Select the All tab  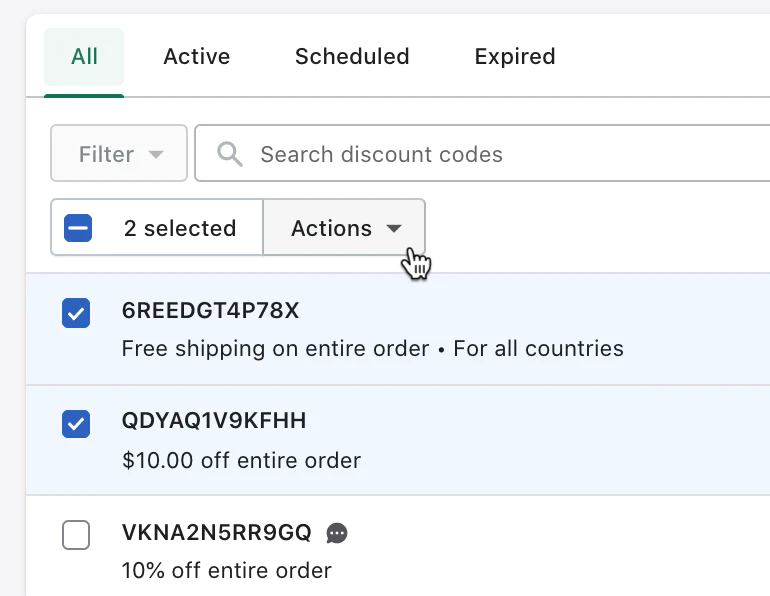point(85,57)
